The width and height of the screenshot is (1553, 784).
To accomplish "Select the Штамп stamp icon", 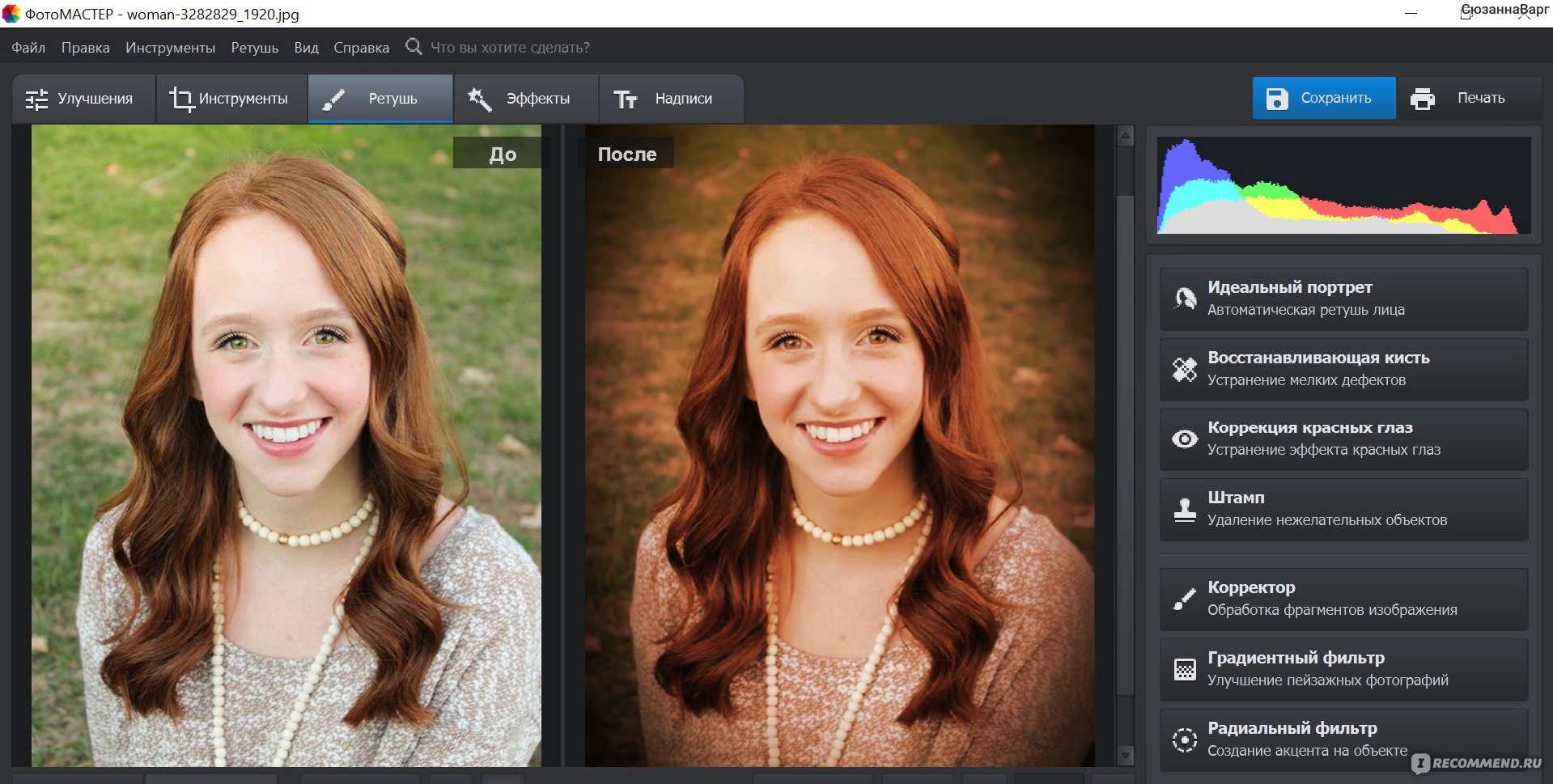I will click(1185, 510).
